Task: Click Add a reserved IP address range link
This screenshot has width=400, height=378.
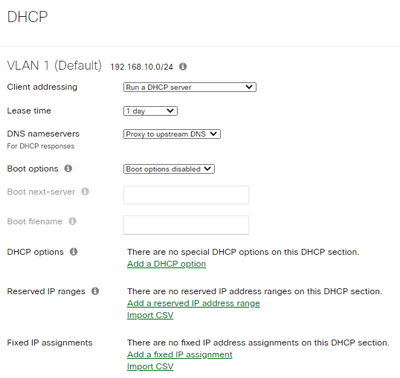Action: click(x=193, y=303)
